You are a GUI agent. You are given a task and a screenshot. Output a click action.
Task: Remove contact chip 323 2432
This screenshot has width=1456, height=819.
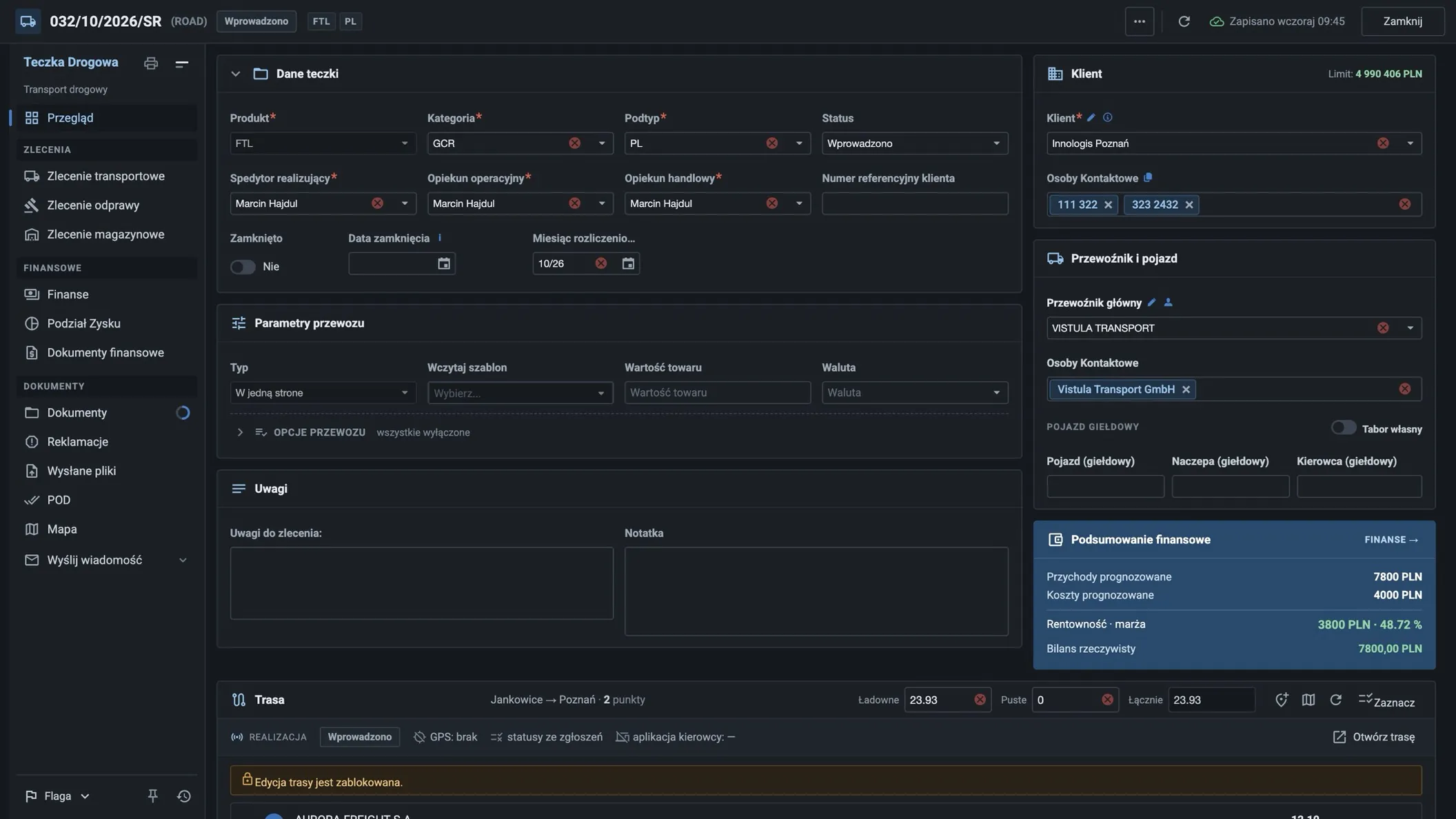(x=1189, y=205)
